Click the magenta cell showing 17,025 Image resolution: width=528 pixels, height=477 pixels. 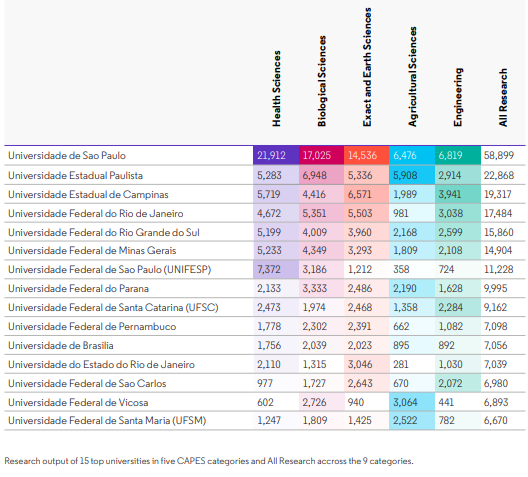coord(321,155)
